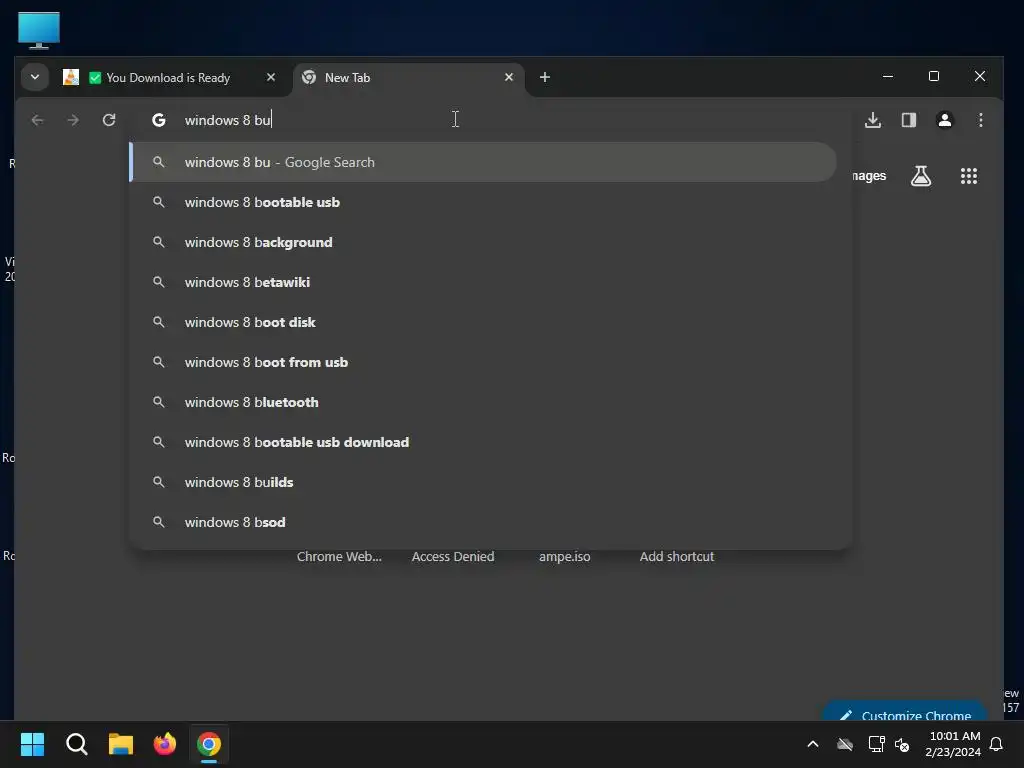1024x768 pixels.
Task: Open the Chrome downloads icon
Action: [873, 120]
